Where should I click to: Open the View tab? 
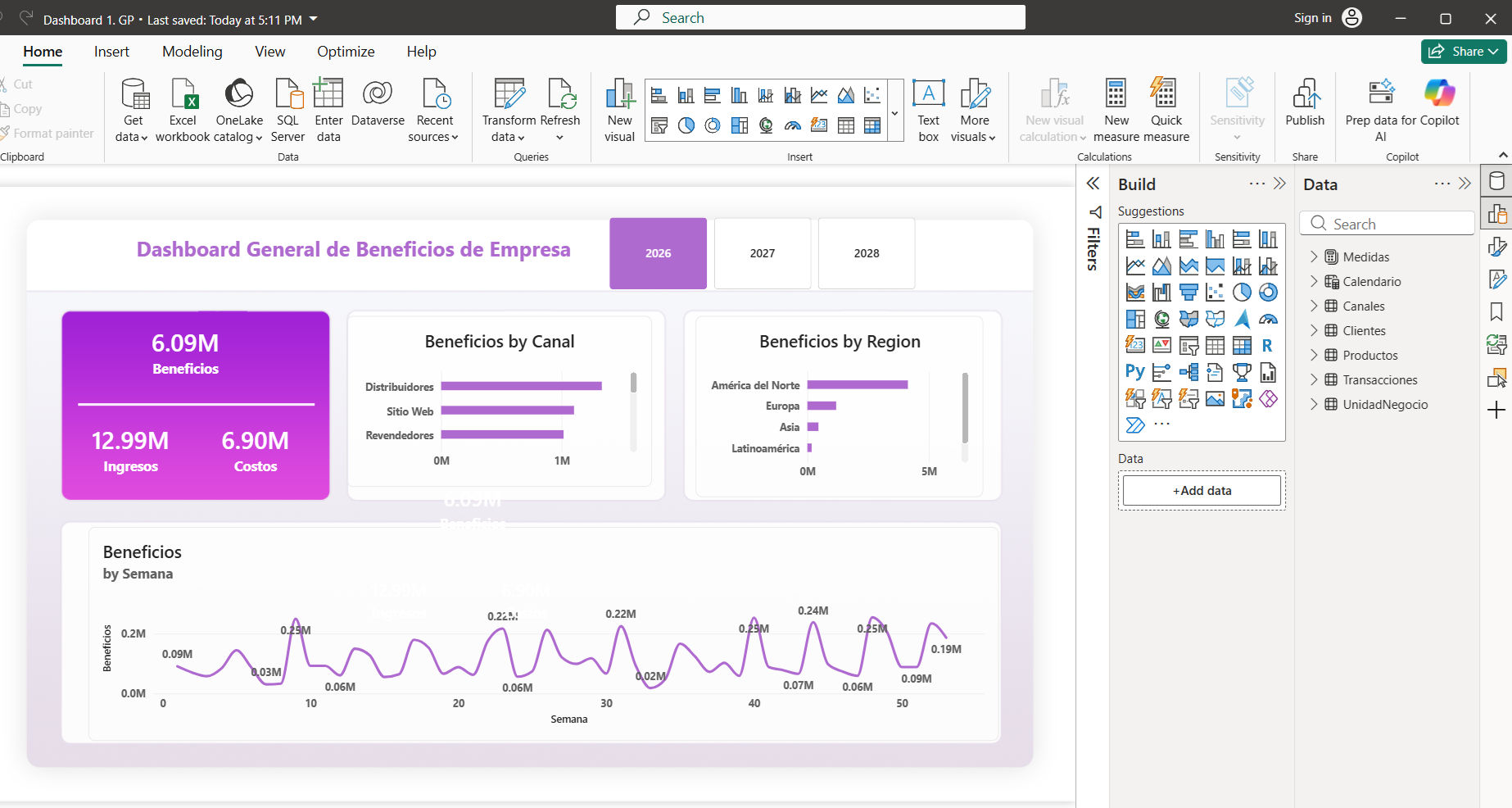(270, 52)
